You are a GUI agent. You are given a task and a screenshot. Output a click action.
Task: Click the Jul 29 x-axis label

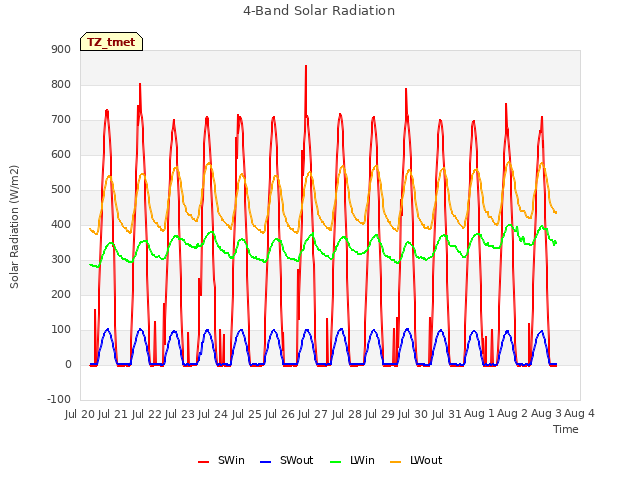pos(380,414)
